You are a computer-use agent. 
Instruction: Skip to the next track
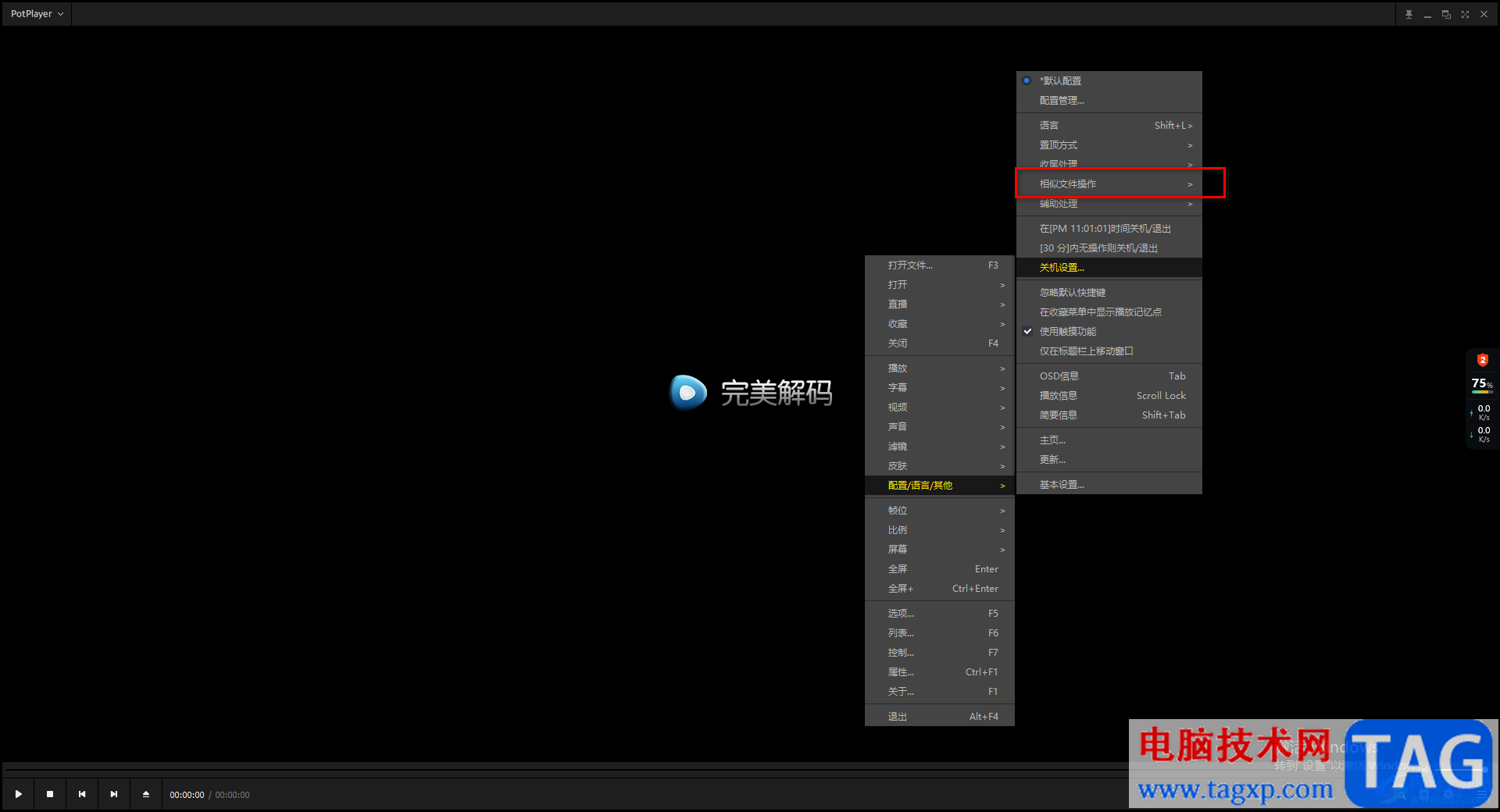114,794
